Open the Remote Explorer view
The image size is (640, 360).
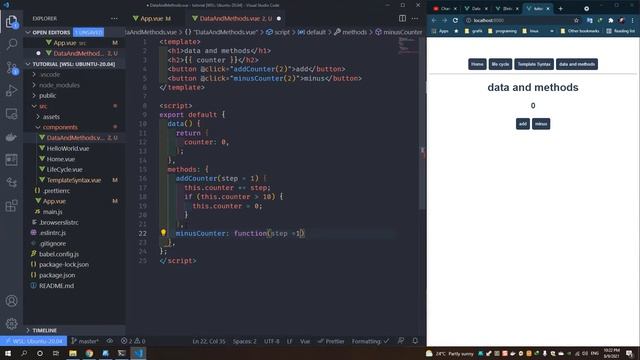11,114
